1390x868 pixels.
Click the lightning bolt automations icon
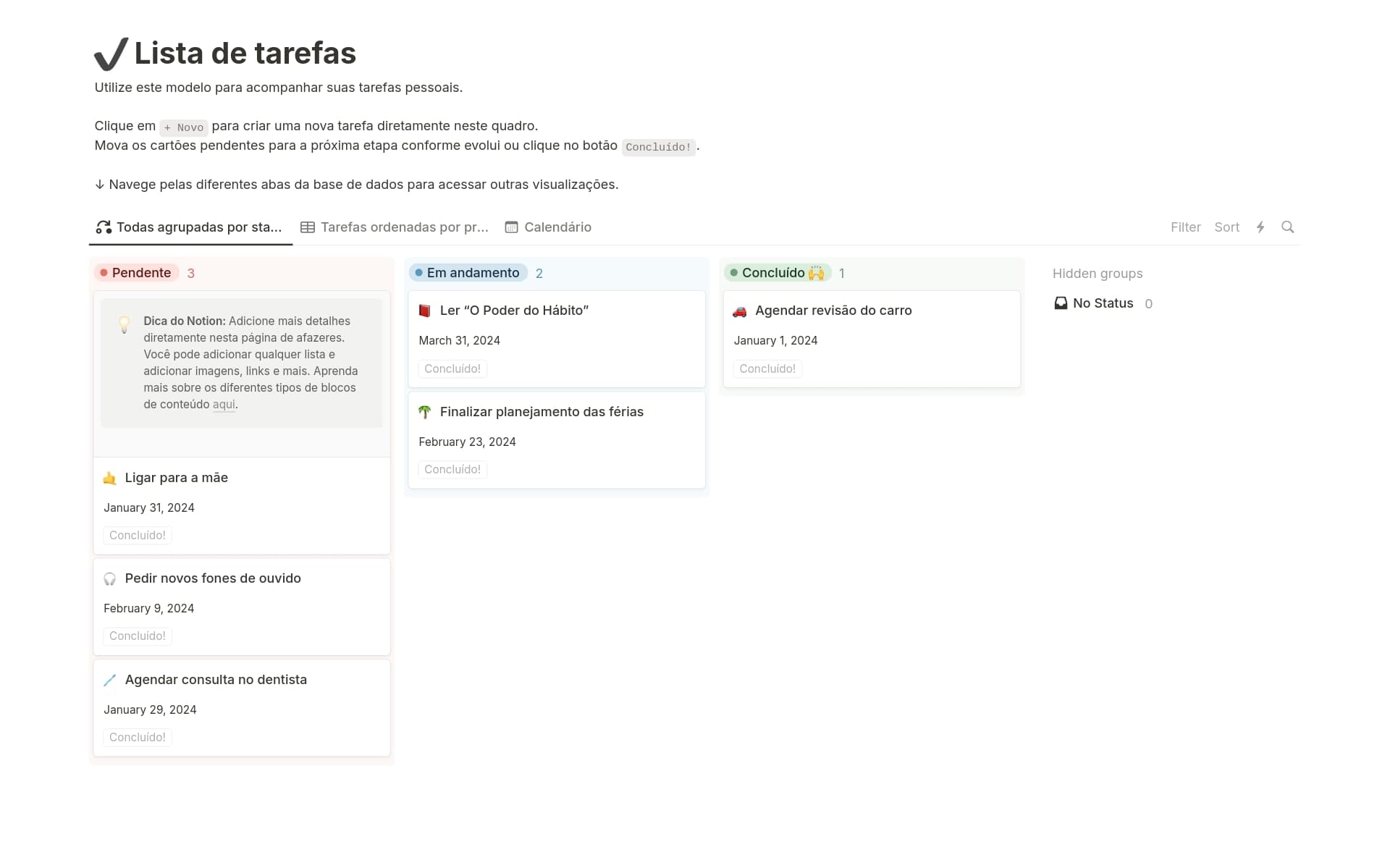(x=1260, y=227)
